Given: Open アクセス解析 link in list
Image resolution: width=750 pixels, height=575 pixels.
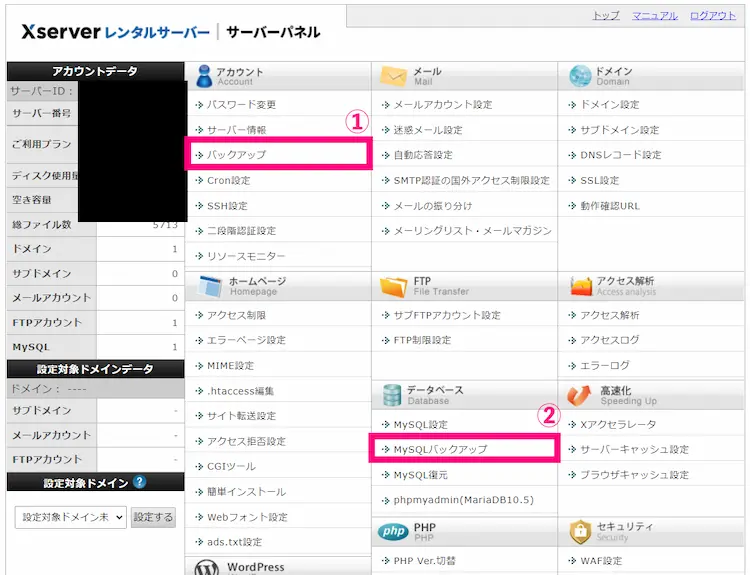Looking at the screenshot, I should coord(609,315).
